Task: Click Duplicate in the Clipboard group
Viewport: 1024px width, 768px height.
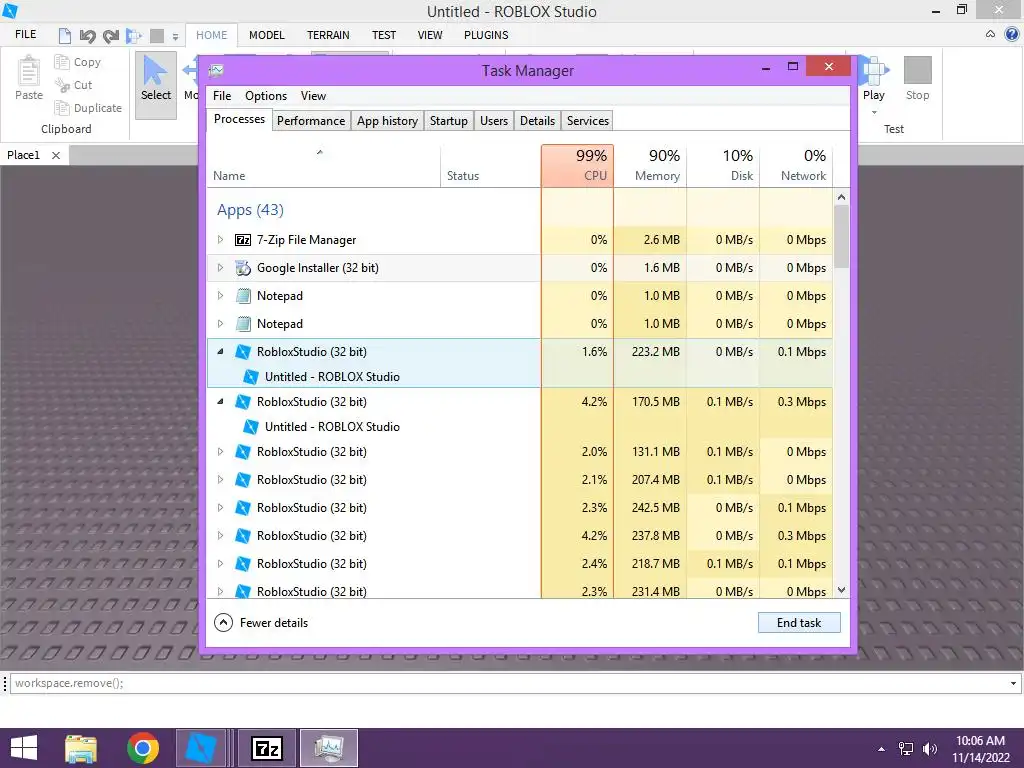Action: [88, 108]
